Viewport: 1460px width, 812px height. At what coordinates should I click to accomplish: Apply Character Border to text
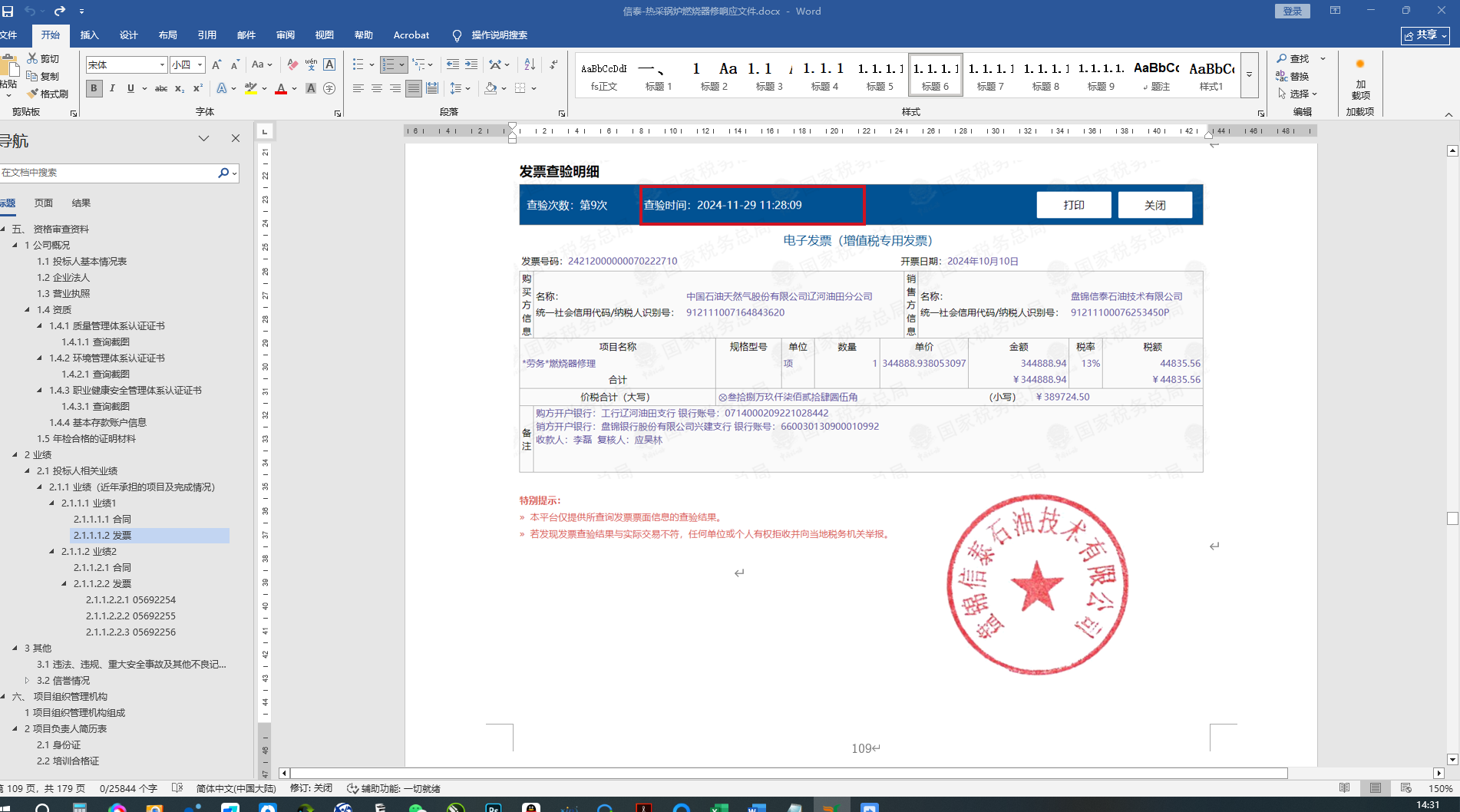[x=329, y=65]
